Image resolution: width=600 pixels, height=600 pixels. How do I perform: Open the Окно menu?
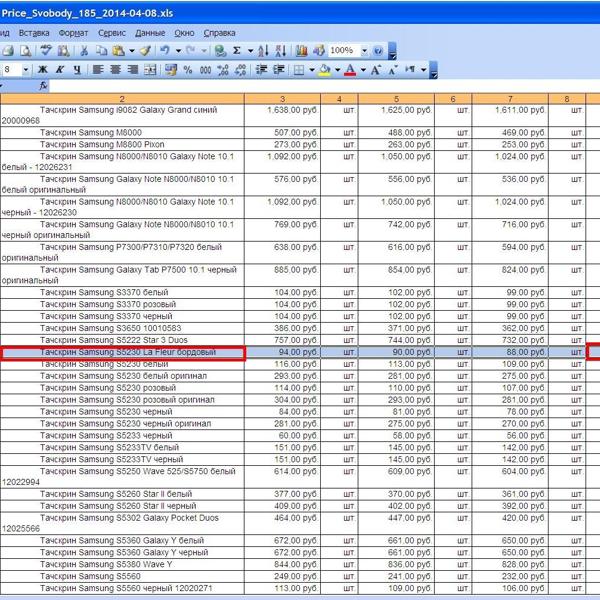[x=184, y=33]
